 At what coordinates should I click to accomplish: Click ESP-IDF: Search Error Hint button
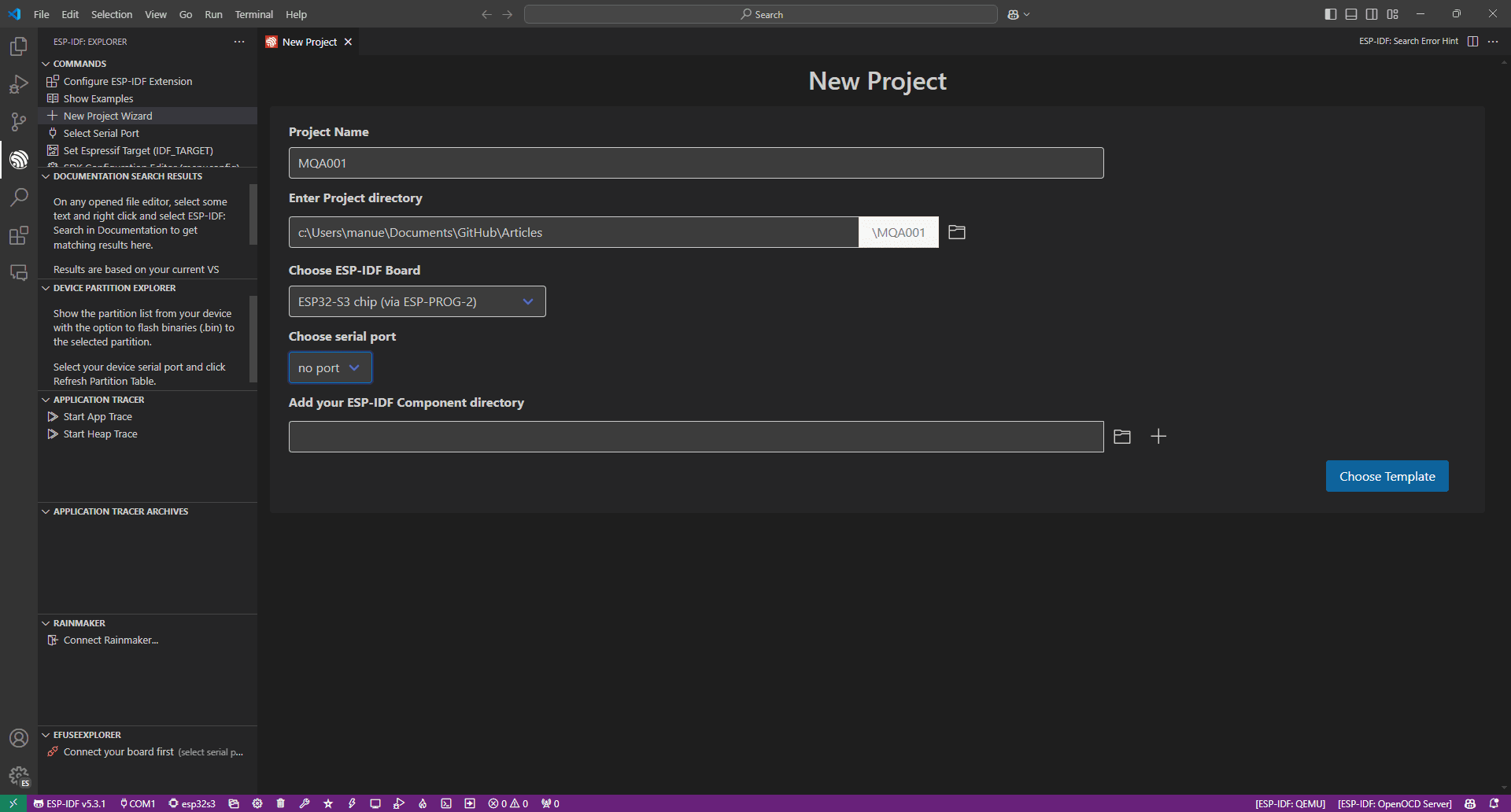1408,42
